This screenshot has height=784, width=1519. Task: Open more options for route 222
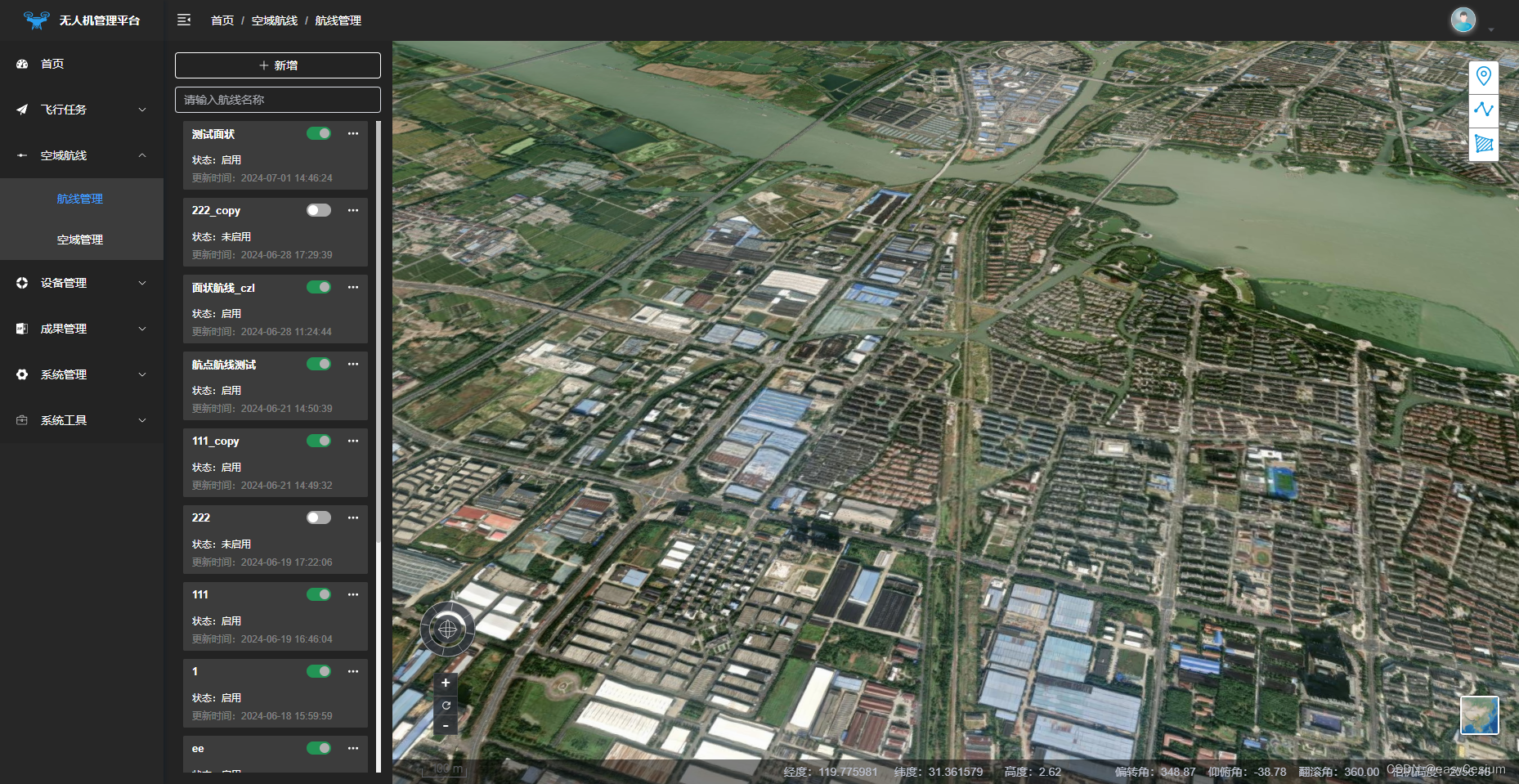[353, 517]
